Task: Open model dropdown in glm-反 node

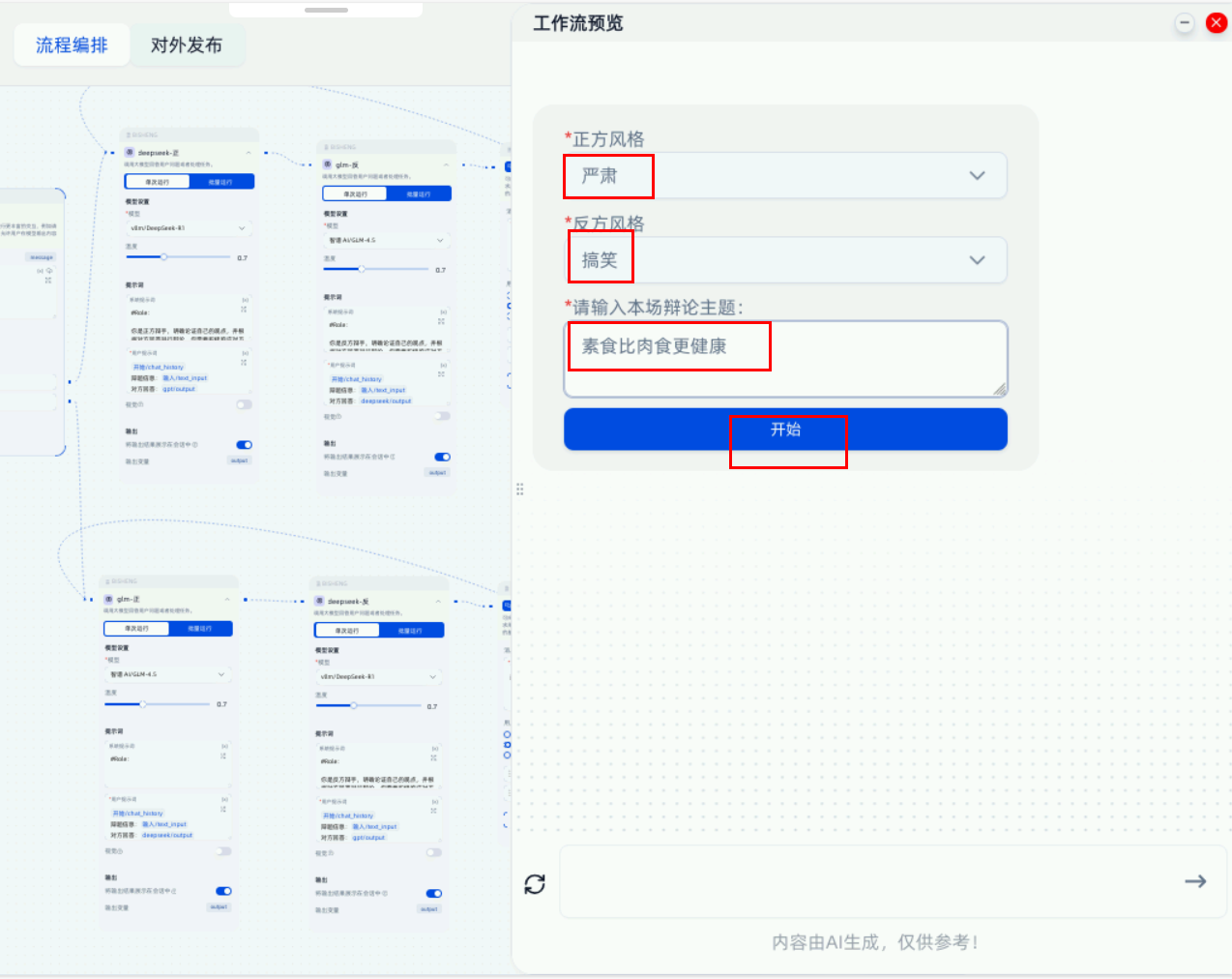Action: (x=387, y=240)
